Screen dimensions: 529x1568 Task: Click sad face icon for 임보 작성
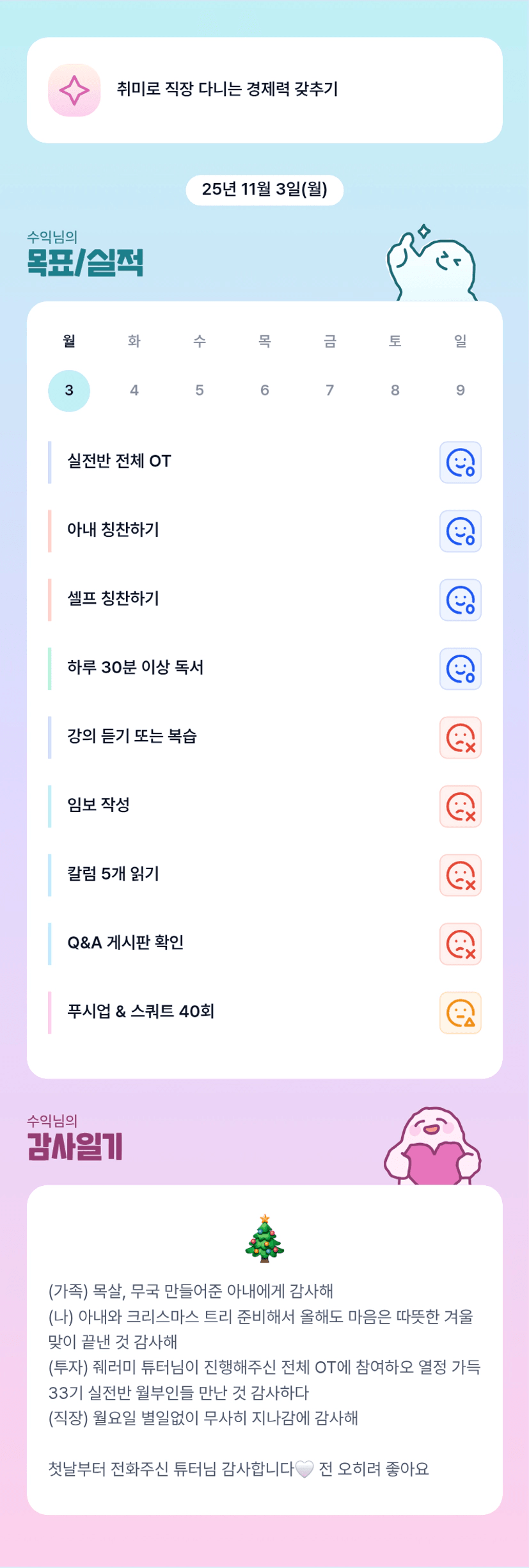tap(460, 806)
